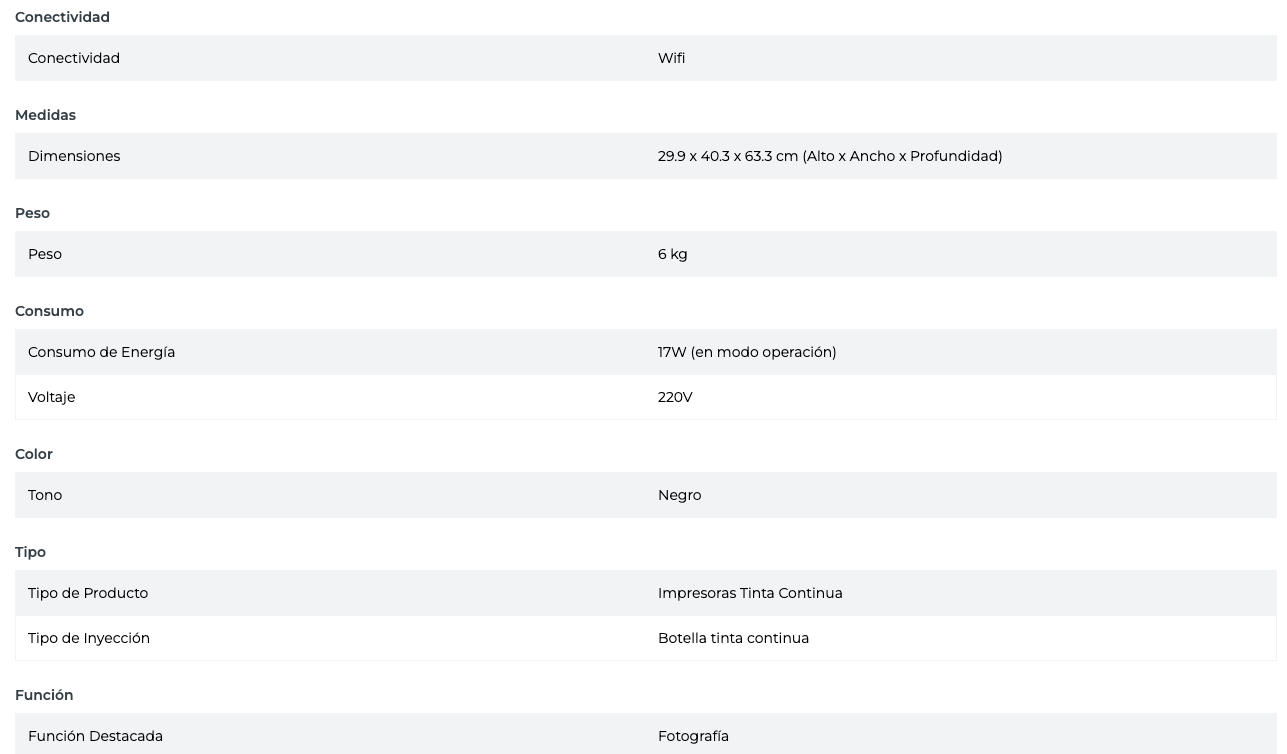The image size is (1287, 754).
Task: Select the Negro color value
Action: (x=679, y=495)
